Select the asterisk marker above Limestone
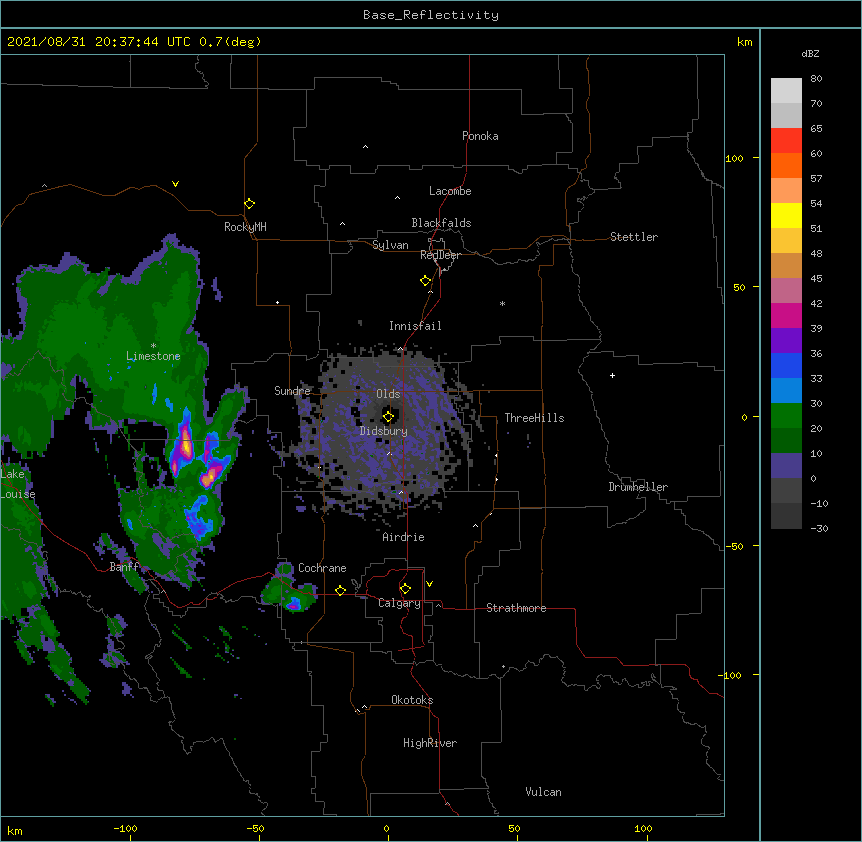 coord(153,346)
